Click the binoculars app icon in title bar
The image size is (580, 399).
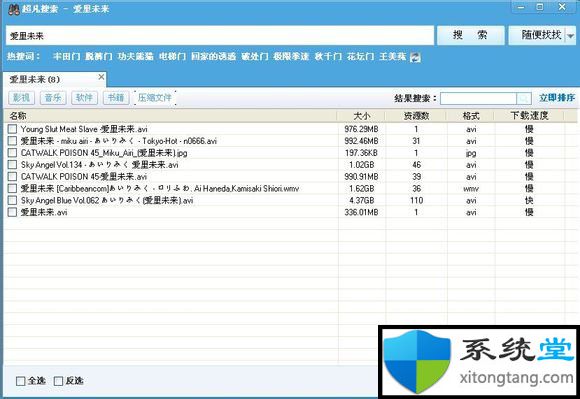coord(14,9)
